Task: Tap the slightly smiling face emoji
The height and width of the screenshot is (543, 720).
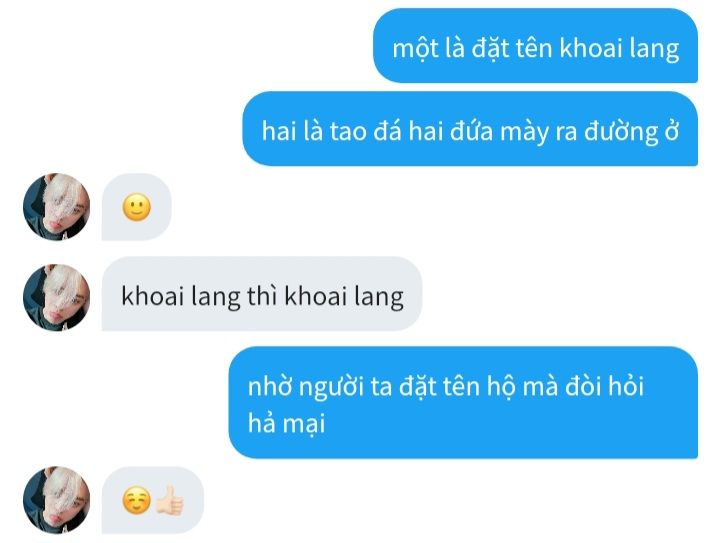Action: (136, 207)
